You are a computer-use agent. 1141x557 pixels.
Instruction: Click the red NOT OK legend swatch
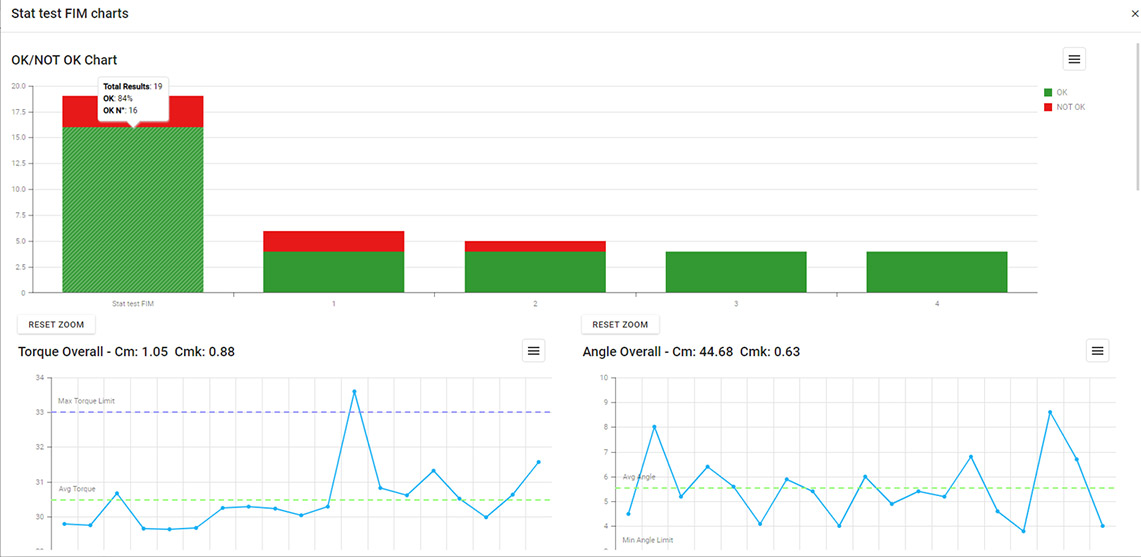1048,107
